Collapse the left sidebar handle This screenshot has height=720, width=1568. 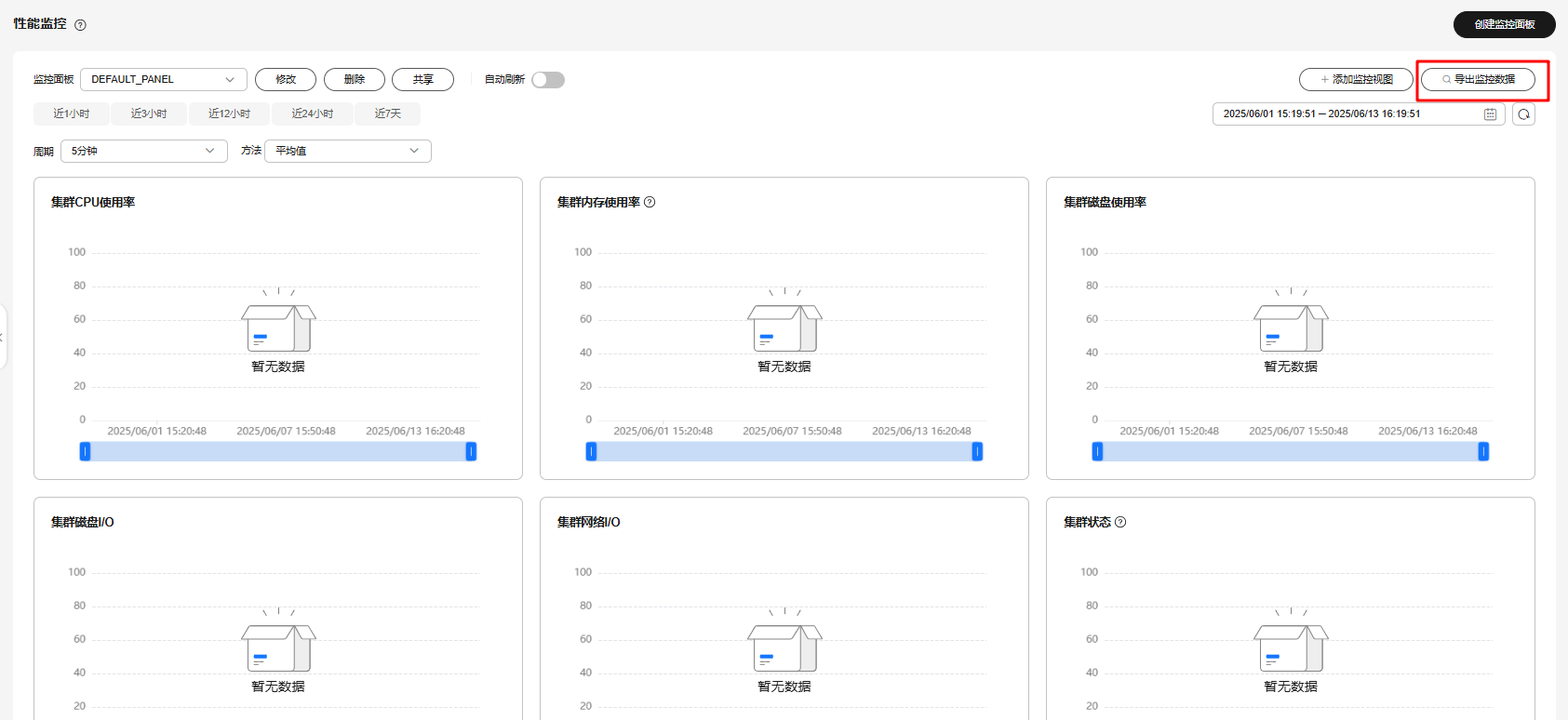(x=3, y=337)
